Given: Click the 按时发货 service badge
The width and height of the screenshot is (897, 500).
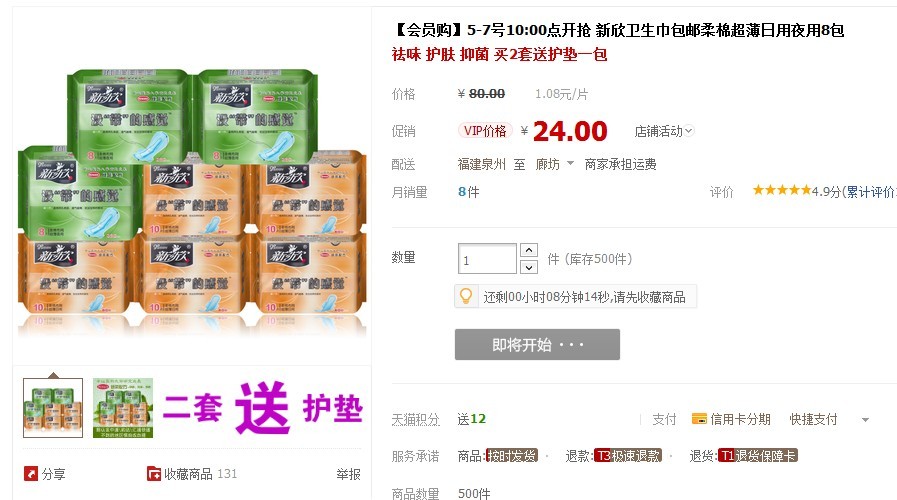Looking at the screenshot, I should tap(511, 455).
